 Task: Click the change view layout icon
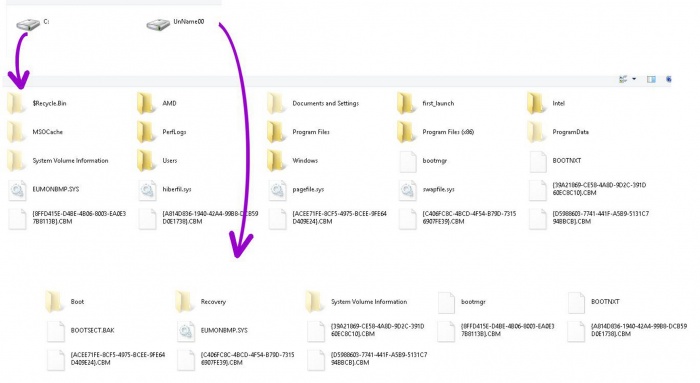[623, 79]
